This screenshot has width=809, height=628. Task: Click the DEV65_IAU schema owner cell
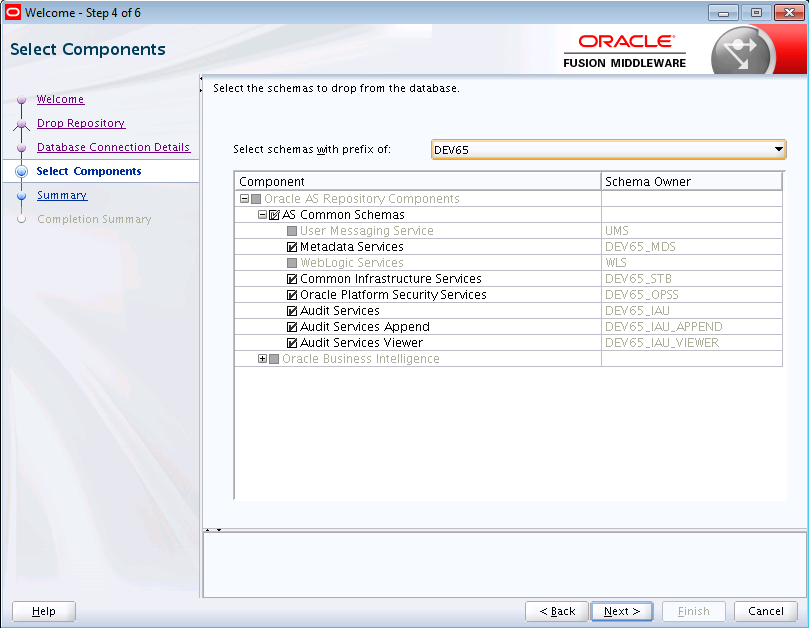[x=692, y=311]
